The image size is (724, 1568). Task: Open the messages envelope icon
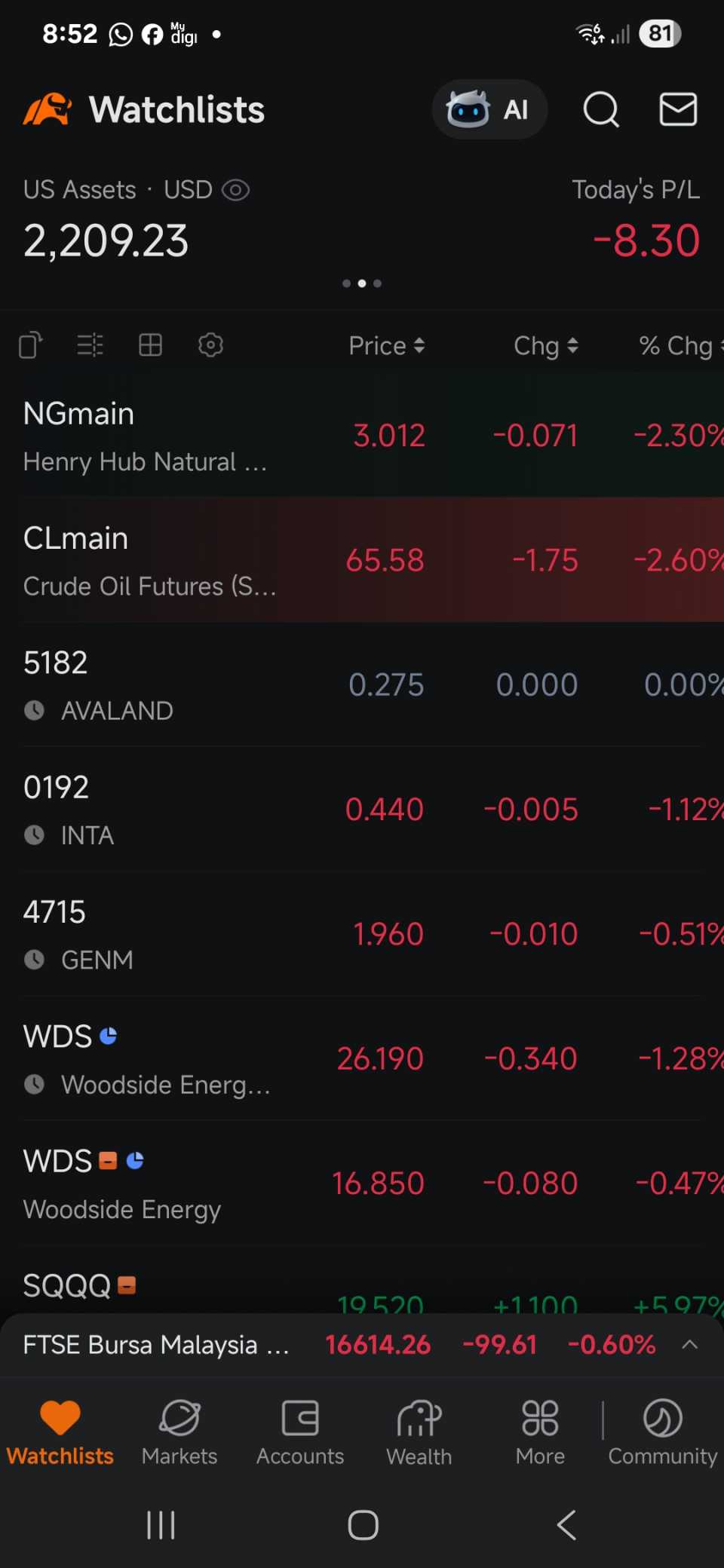(x=678, y=110)
